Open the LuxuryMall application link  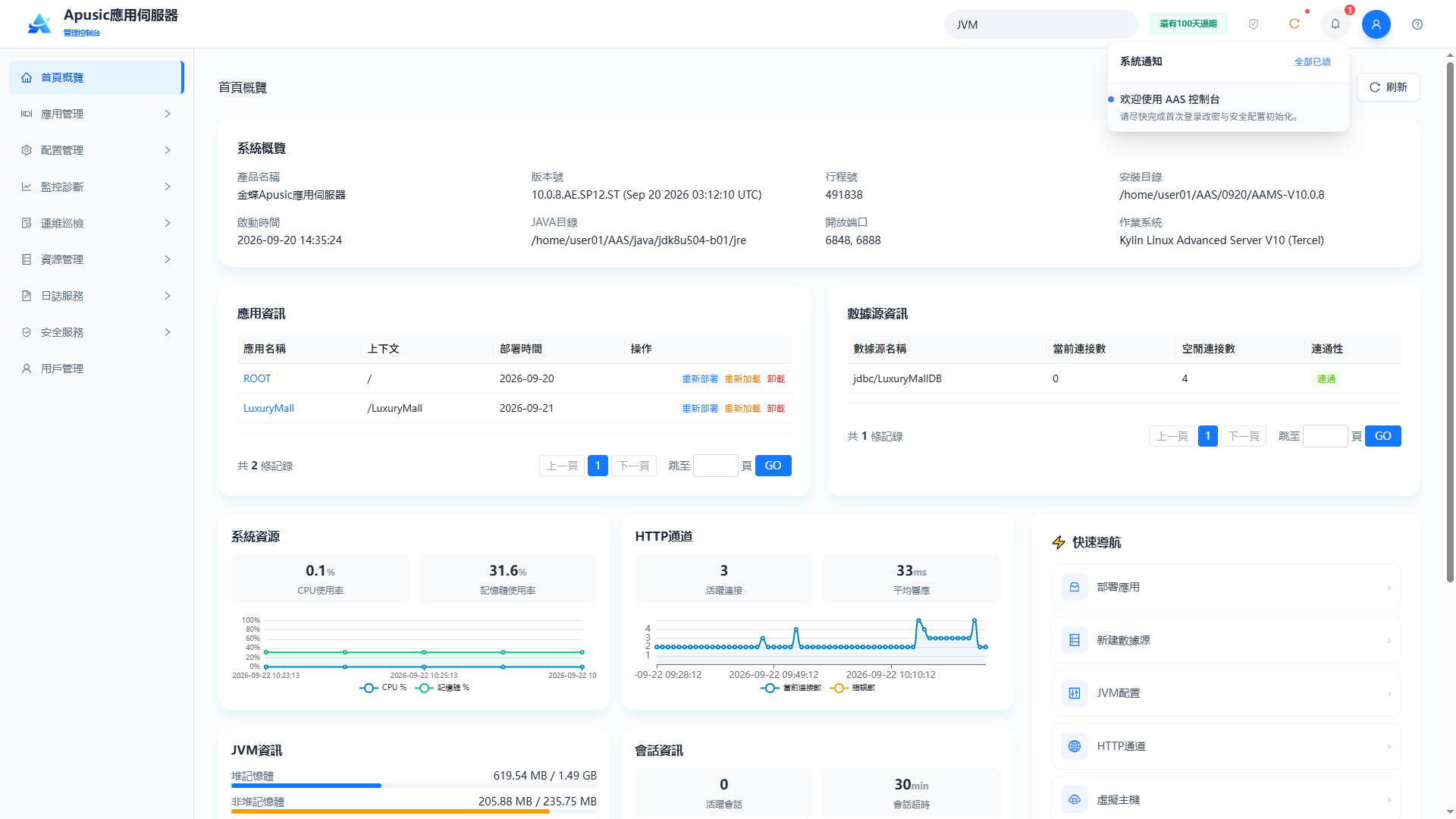(268, 408)
